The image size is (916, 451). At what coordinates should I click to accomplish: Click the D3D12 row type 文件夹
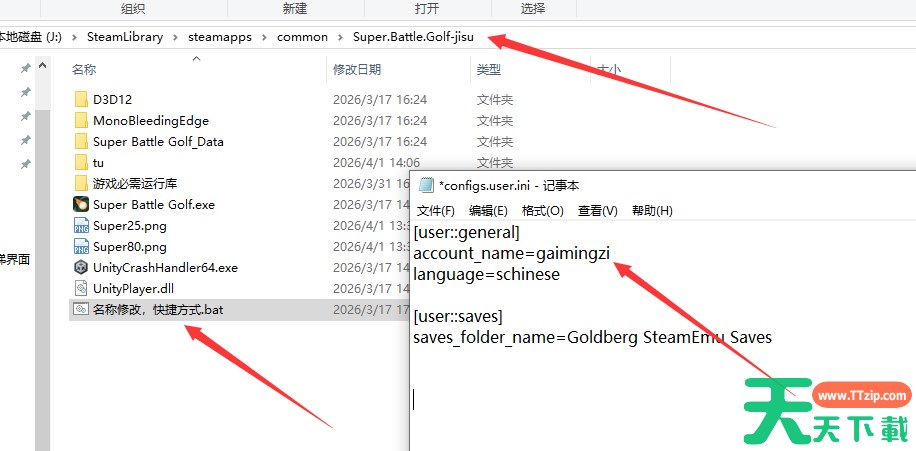(495, 100)
